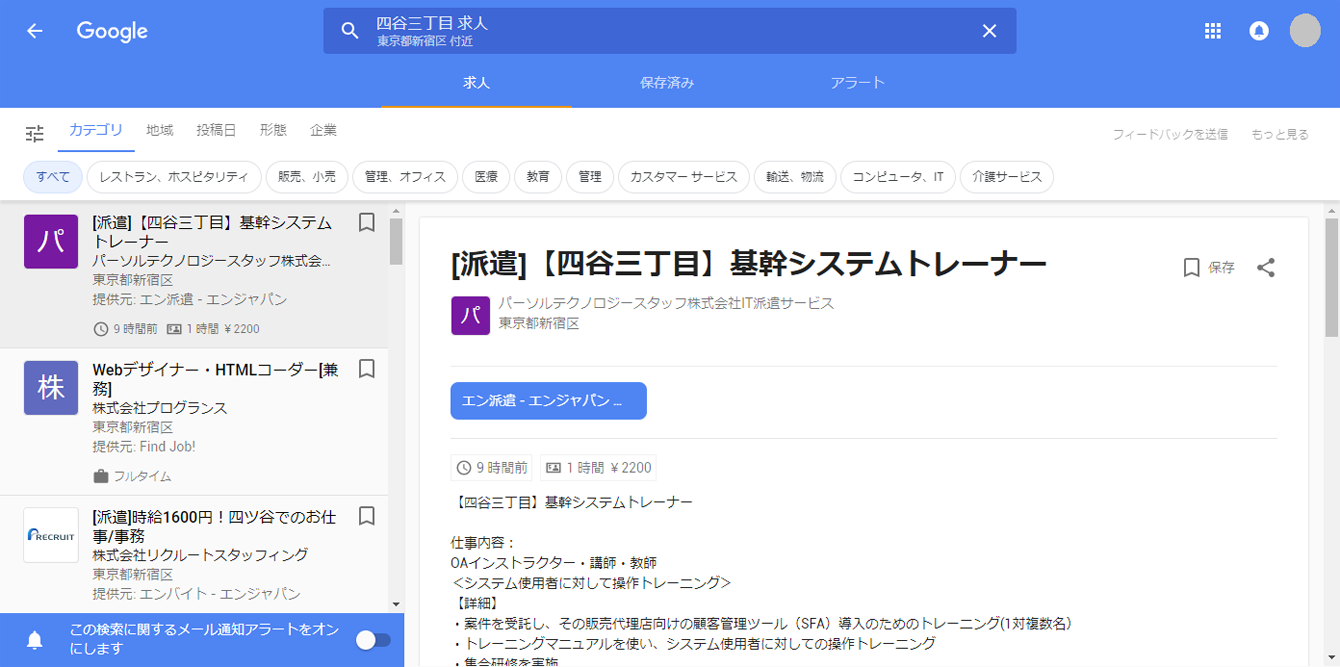Open the account avatar menu
The width and height of the screenshot is (1340, 667).
click(x=1305, y=31)
